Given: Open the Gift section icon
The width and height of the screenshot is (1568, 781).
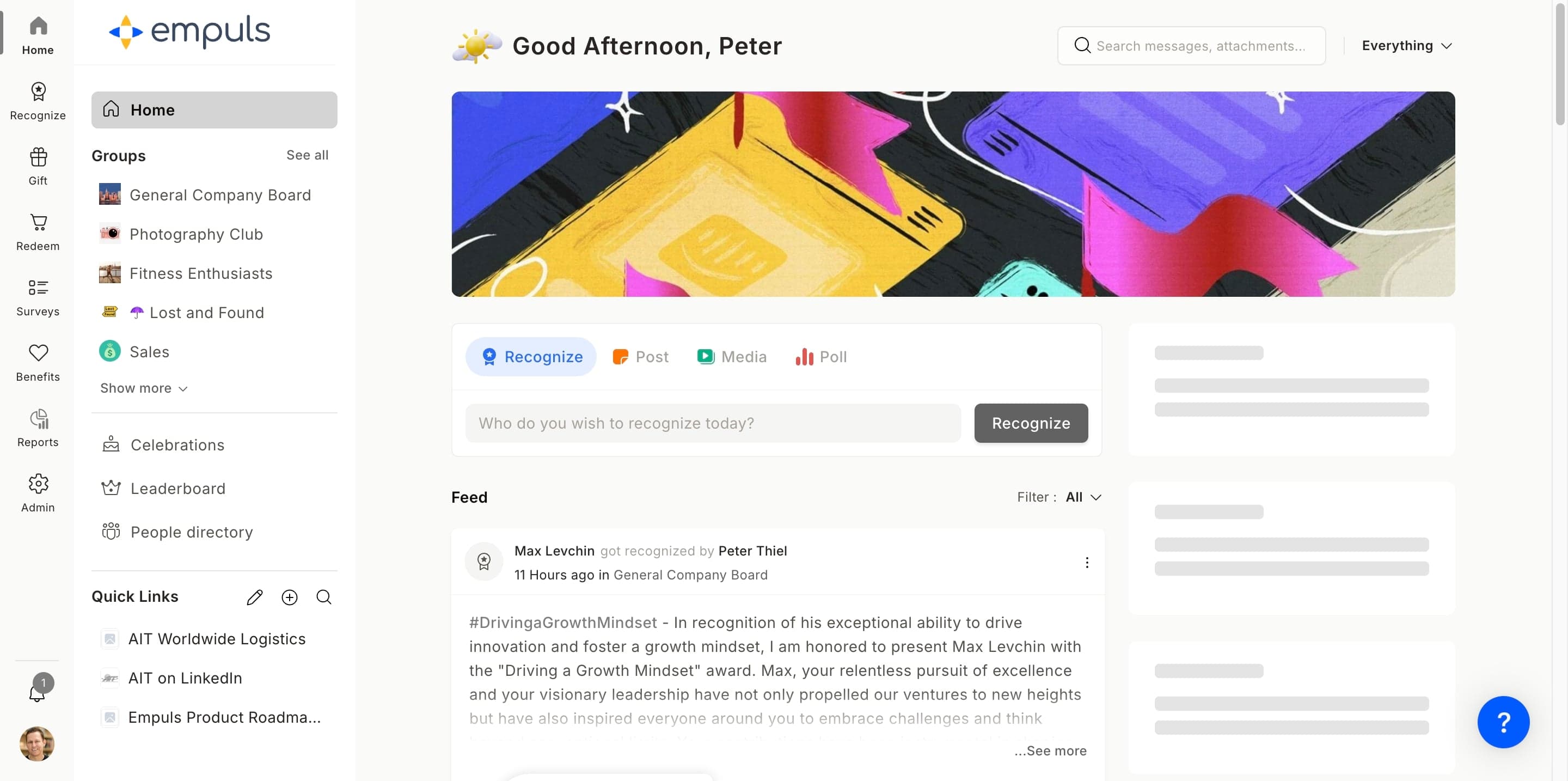Looking at the screenshot, I should [38, 157].
